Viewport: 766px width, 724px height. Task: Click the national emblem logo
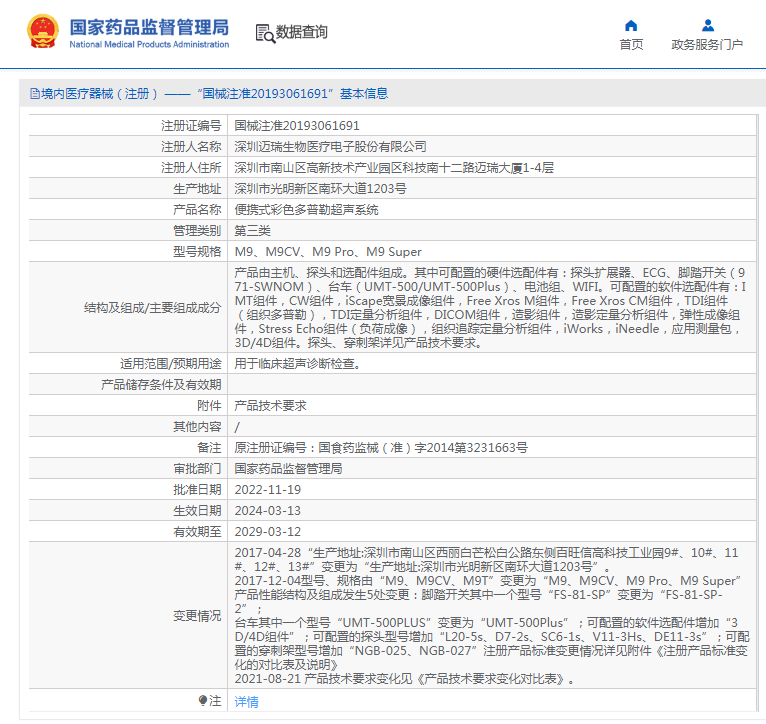click(x=42, y=32)
